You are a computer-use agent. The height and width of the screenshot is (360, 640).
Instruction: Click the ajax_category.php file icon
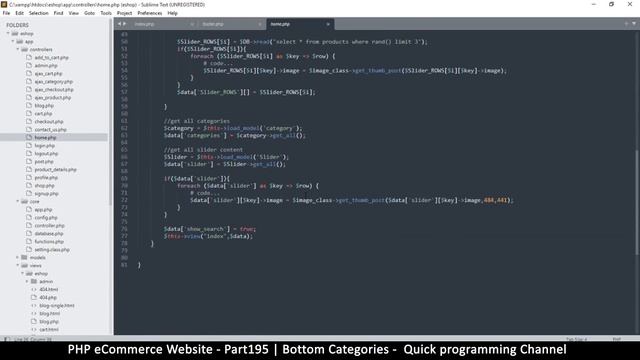click(29, 82)
